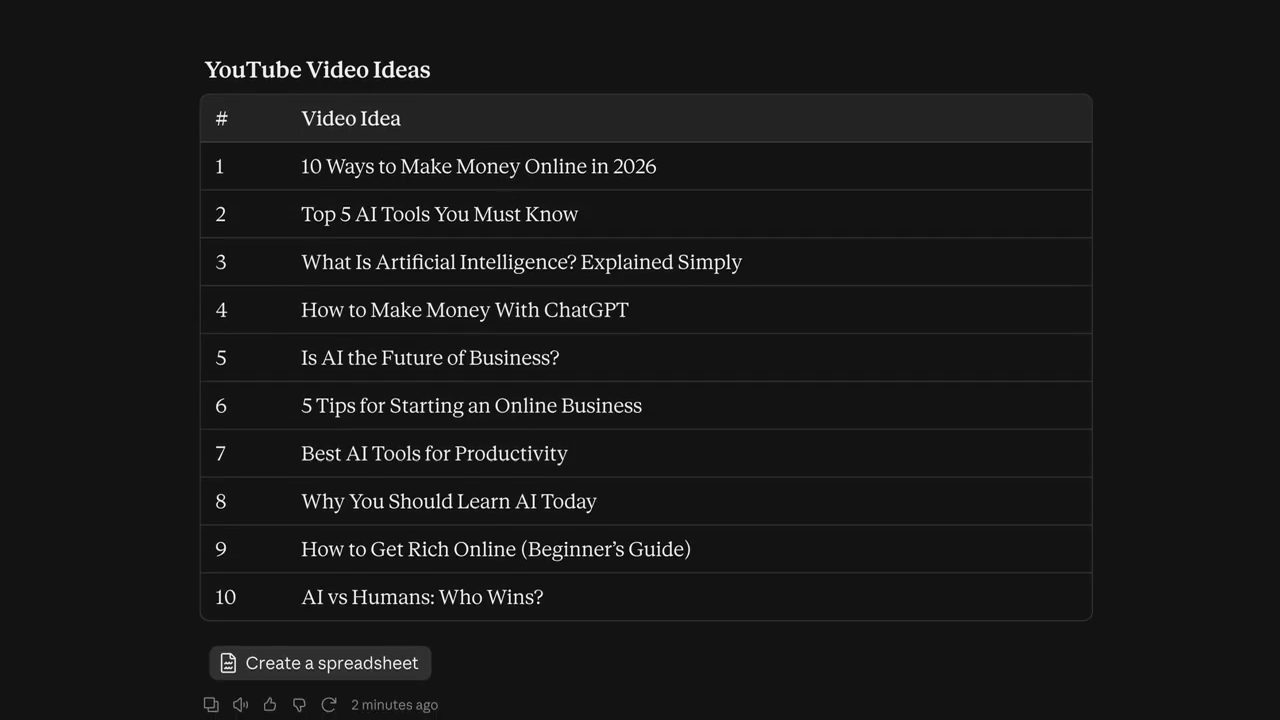1280x720 pixels.
Task: Give thumbs up to the response
Action: click(x=270, y=705)
